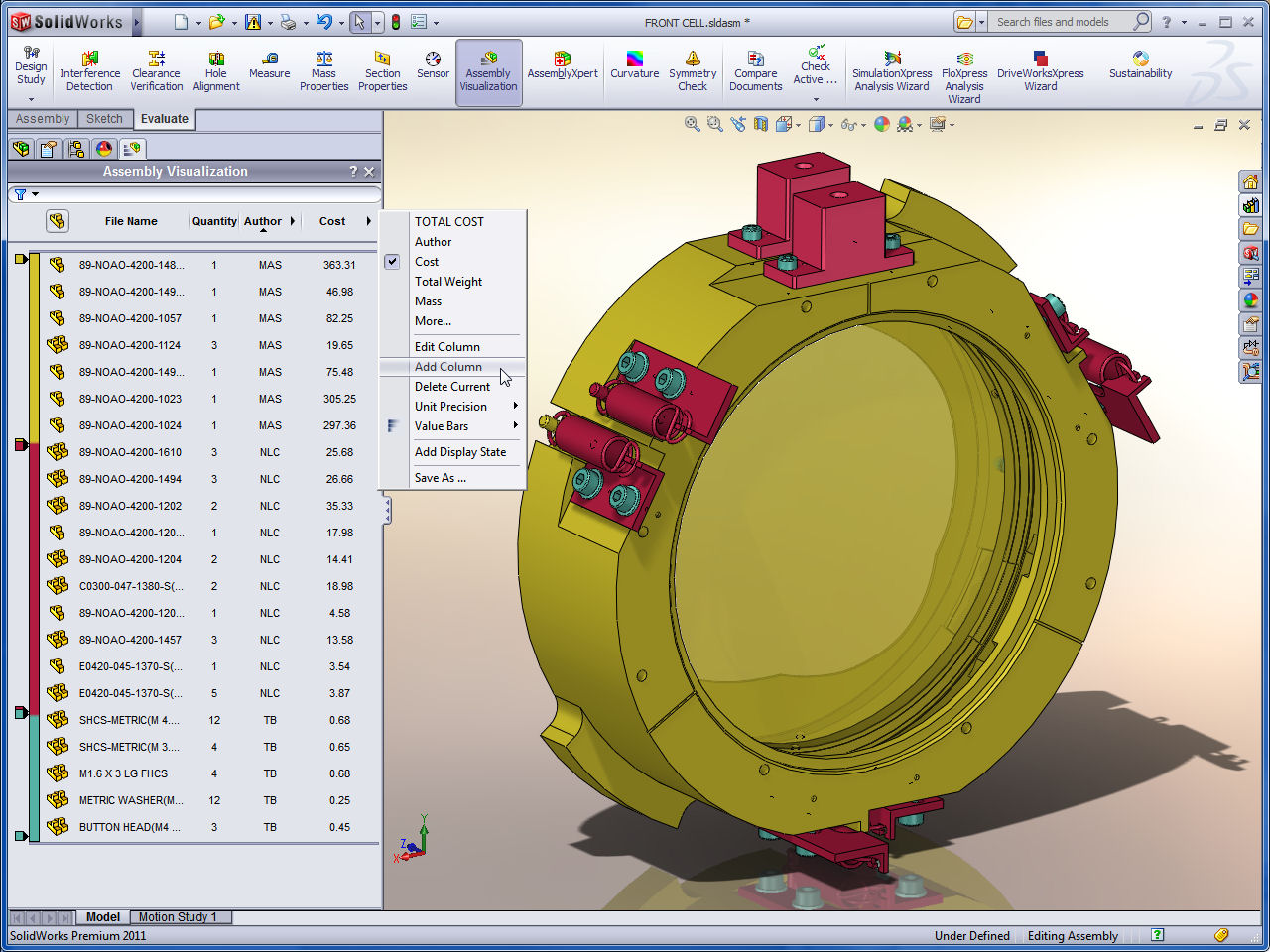Viewport: 1270px width, 952px height.
Task: Choose TOTAL COST property
Action: click(449, 222)
